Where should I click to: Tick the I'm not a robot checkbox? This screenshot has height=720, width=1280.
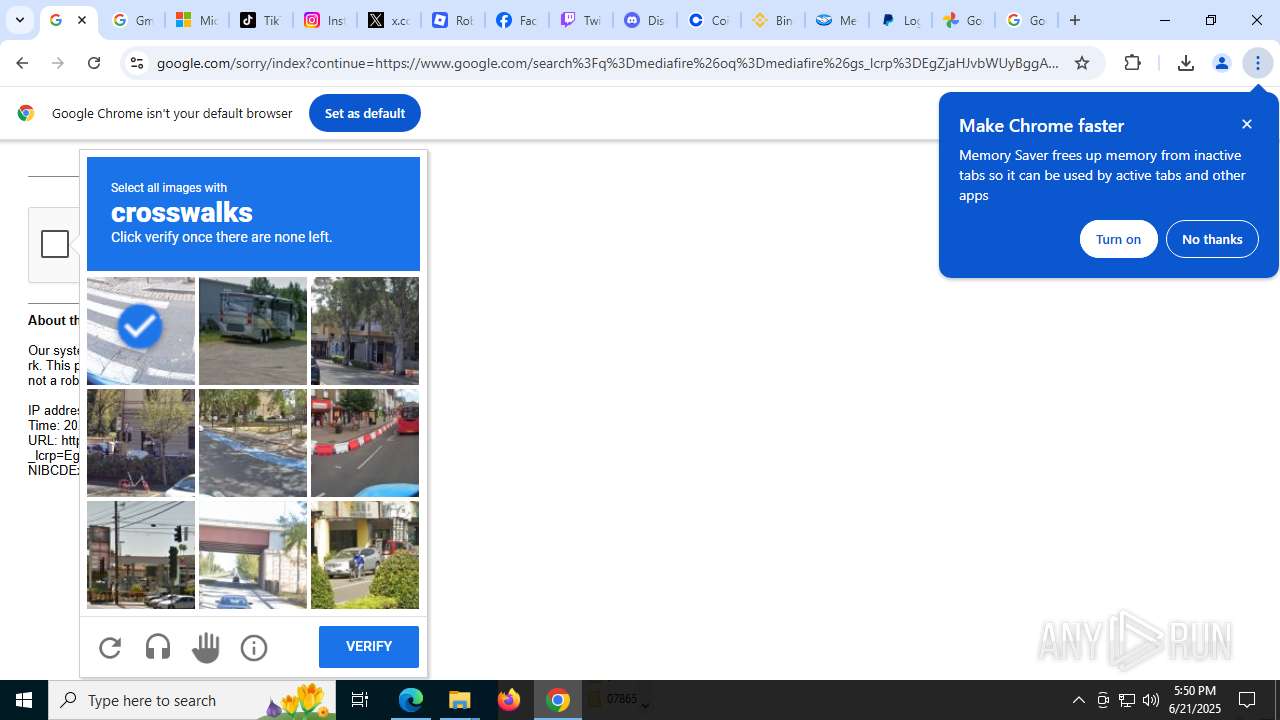click(55, 244)
